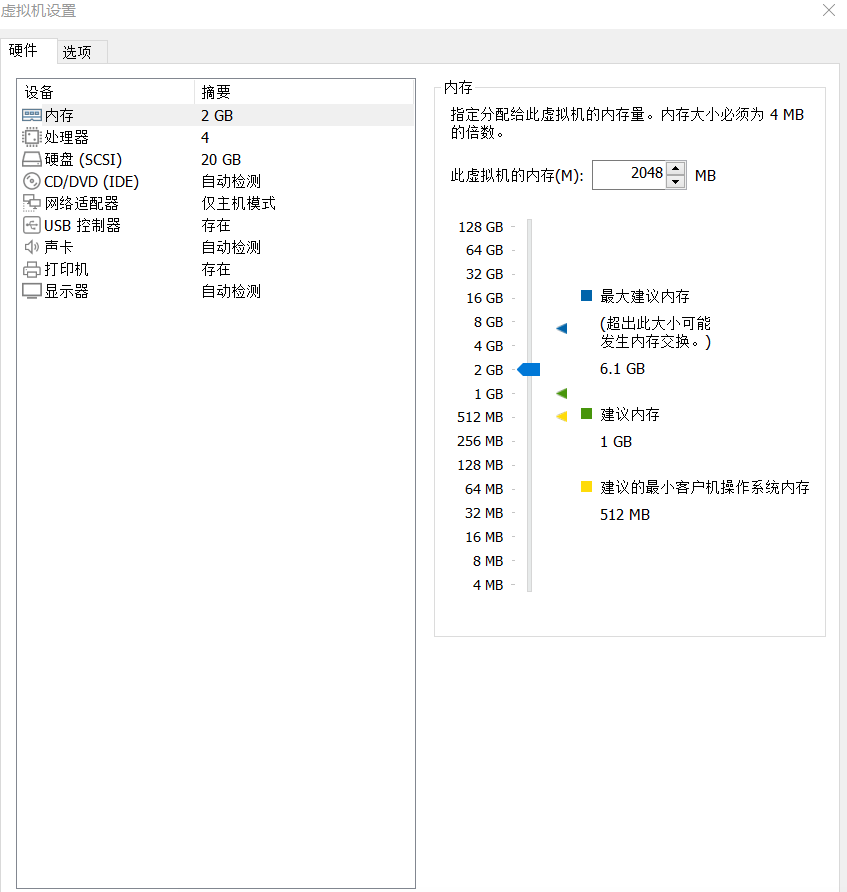Click the 仅主机模式 network summary
This screenshot has width=847, height=892.
coord(238,203)
